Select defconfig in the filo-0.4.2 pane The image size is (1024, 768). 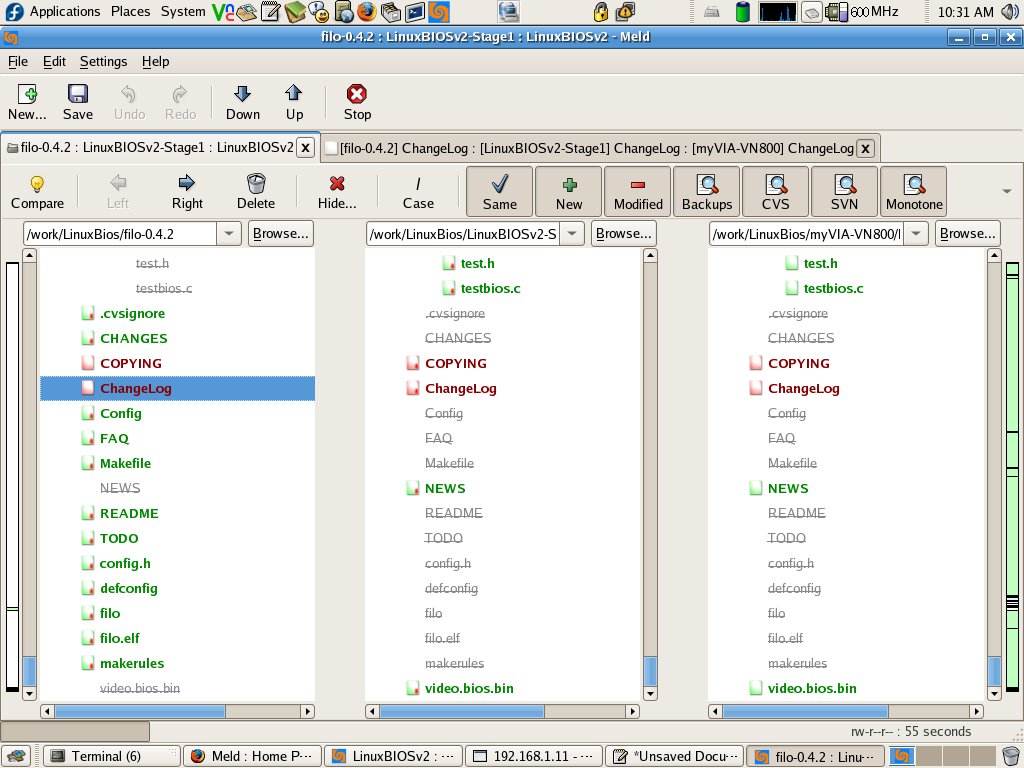pyautogui.click(x=129, y=588)
